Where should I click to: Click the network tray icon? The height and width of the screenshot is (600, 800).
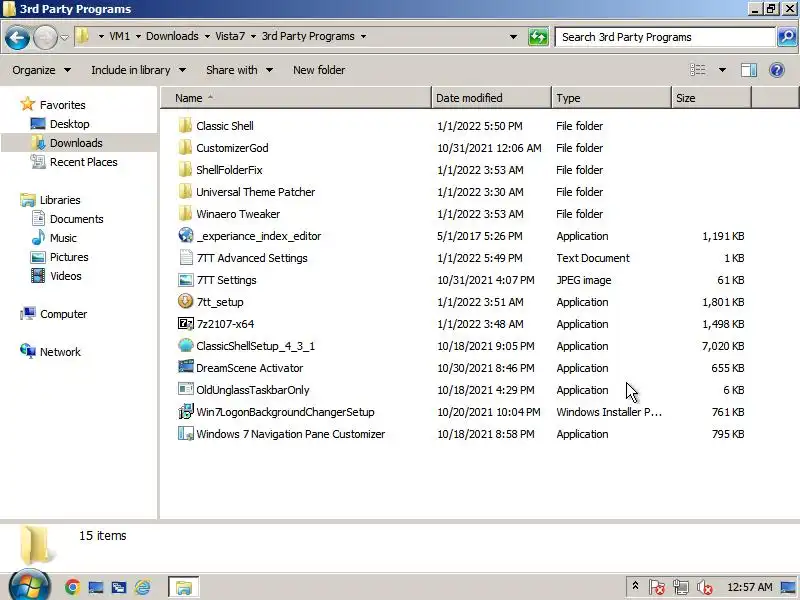tap(681, 587)
